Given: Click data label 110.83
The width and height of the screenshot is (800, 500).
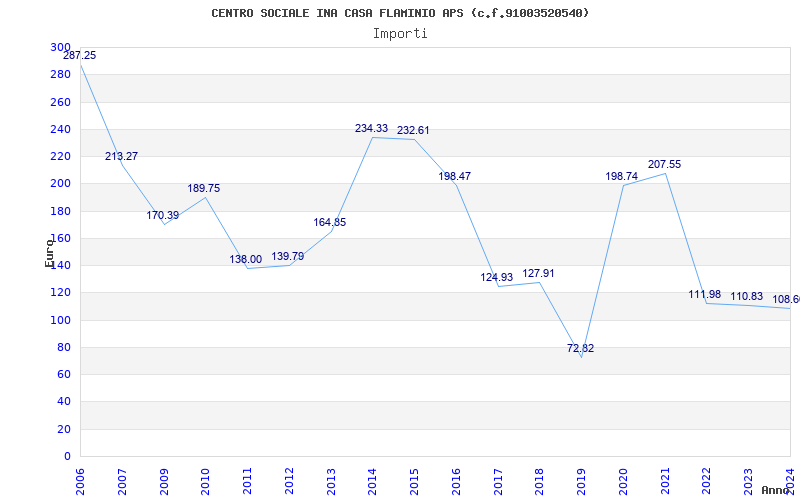Looking at the screenshot, I should click(x=746, y=296).
